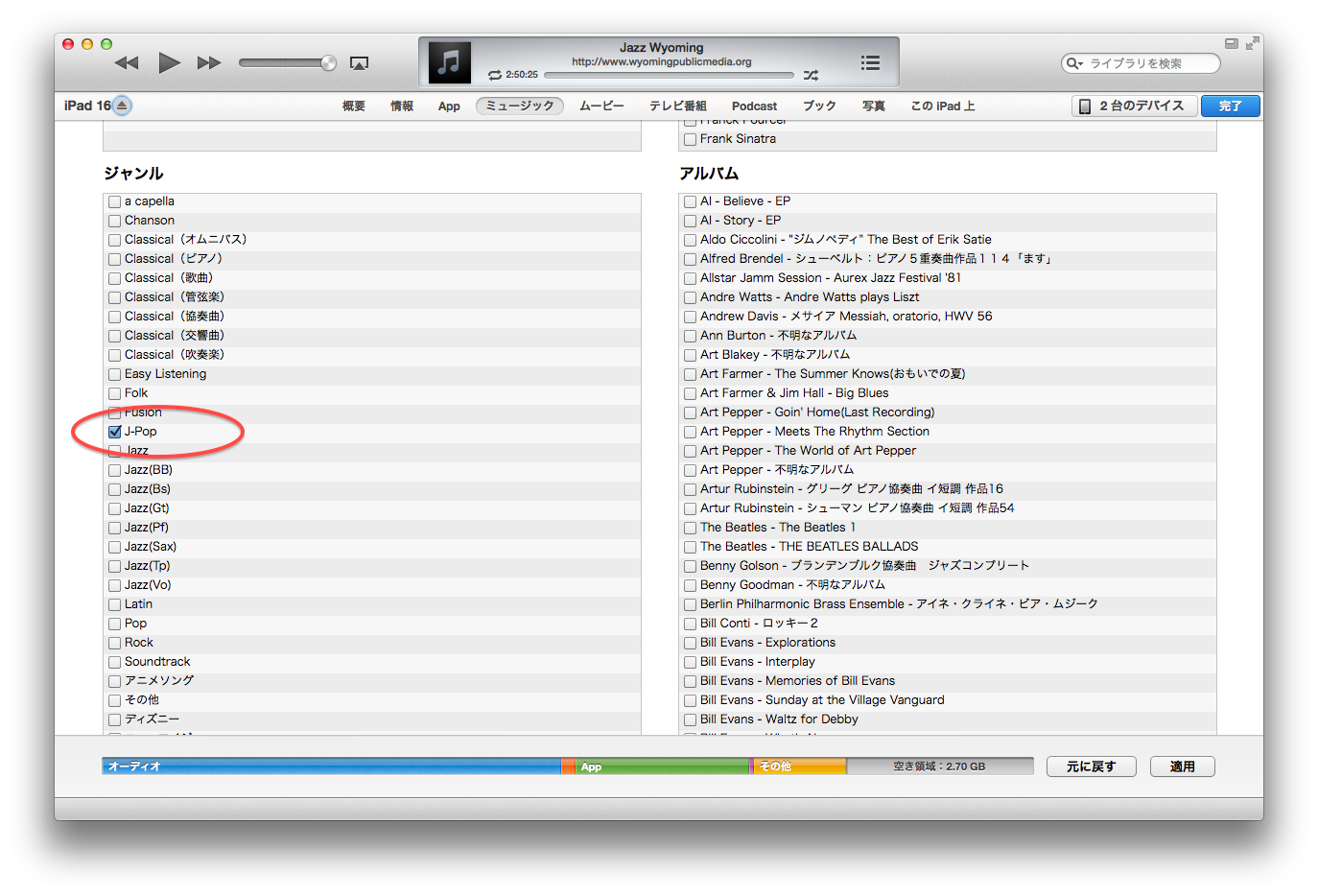Check the Jazz(Sax) genre checkbox
The height and width of the screenshot is (896, 1318).
[115, 547]
